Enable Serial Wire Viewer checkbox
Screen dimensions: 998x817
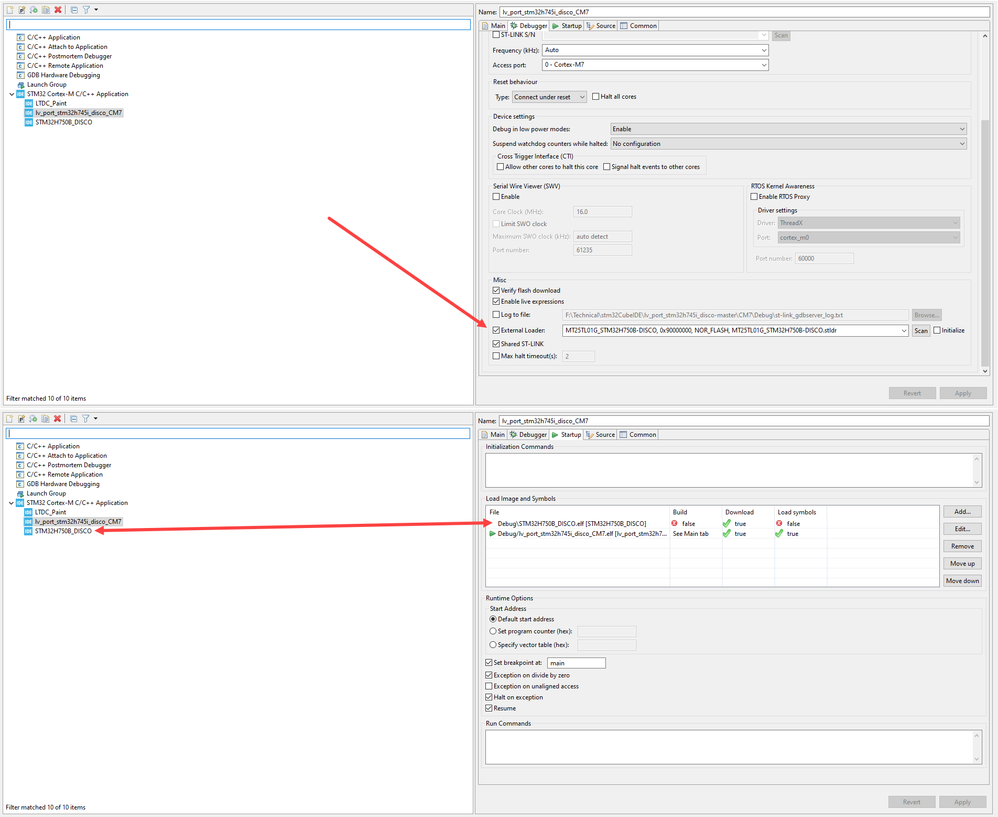[x=496, y=197]
